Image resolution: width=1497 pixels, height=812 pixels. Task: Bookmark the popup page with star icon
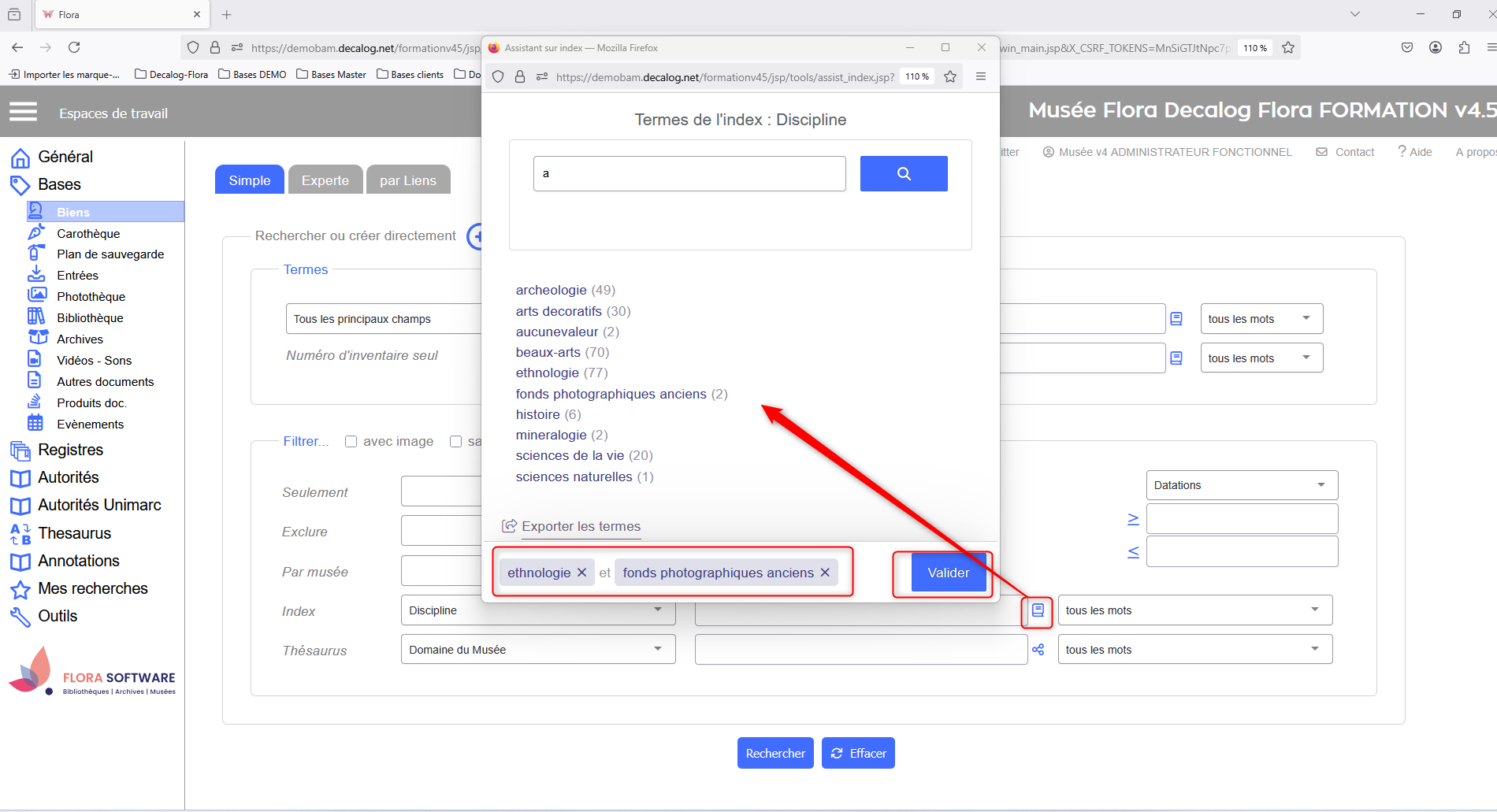tap(950, 76)
